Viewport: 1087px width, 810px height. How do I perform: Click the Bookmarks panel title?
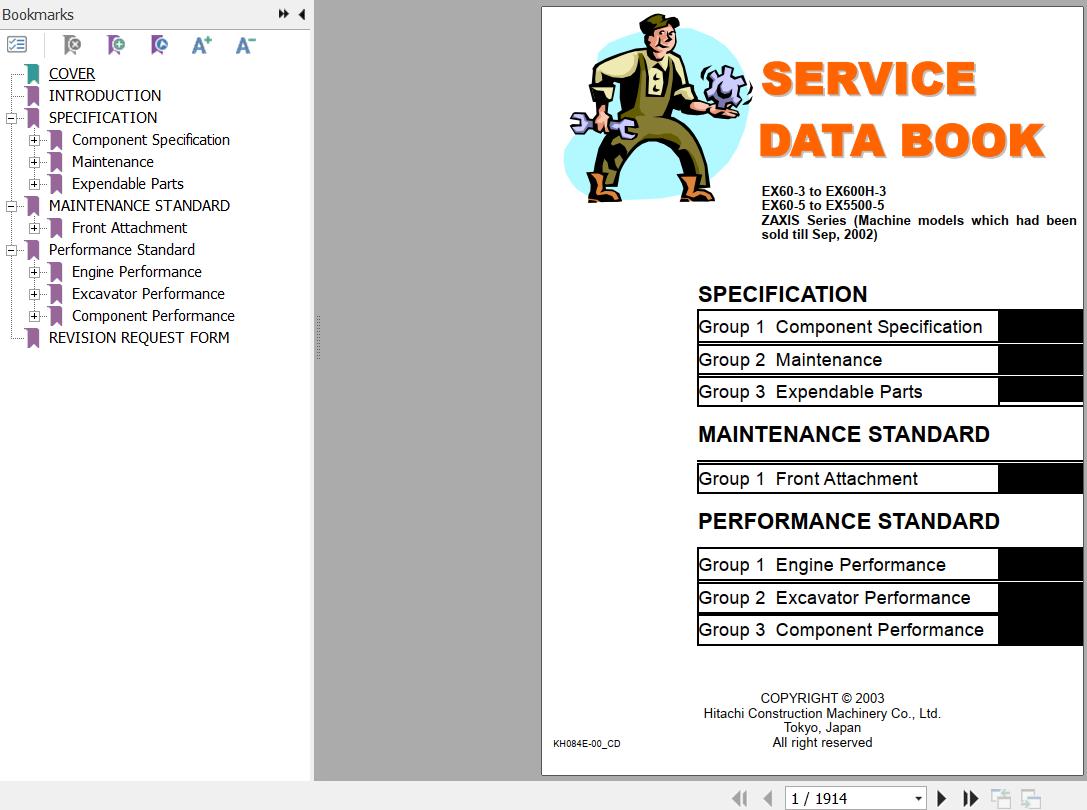pyautogui.click(x=37, y=15)
